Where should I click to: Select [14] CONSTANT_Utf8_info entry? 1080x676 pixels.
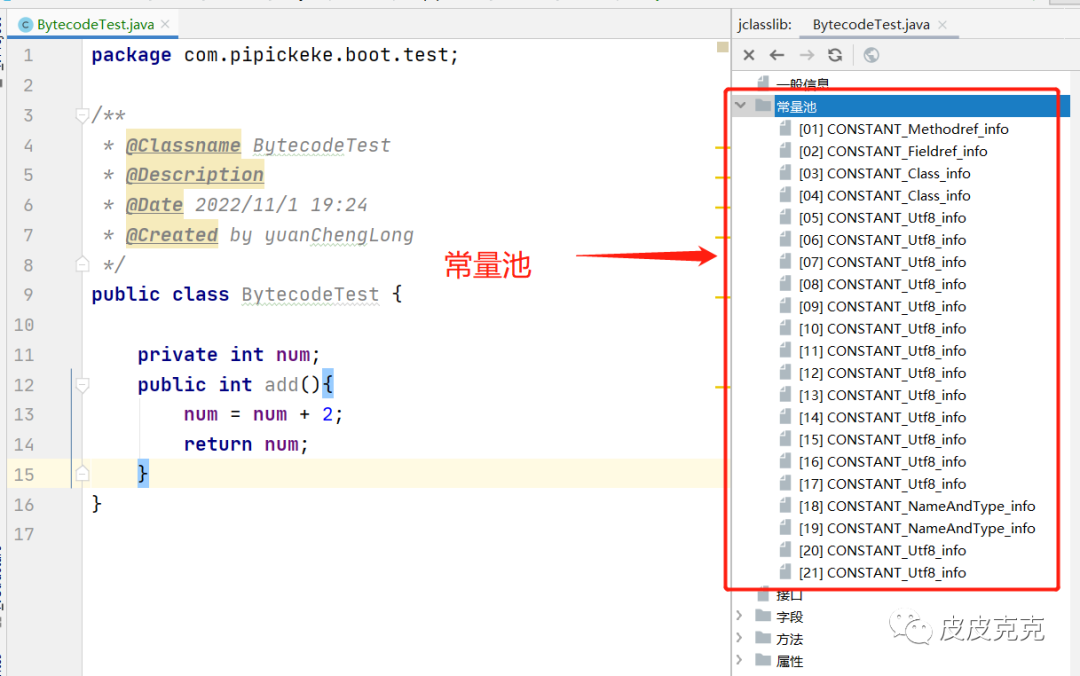coord(882,417)
